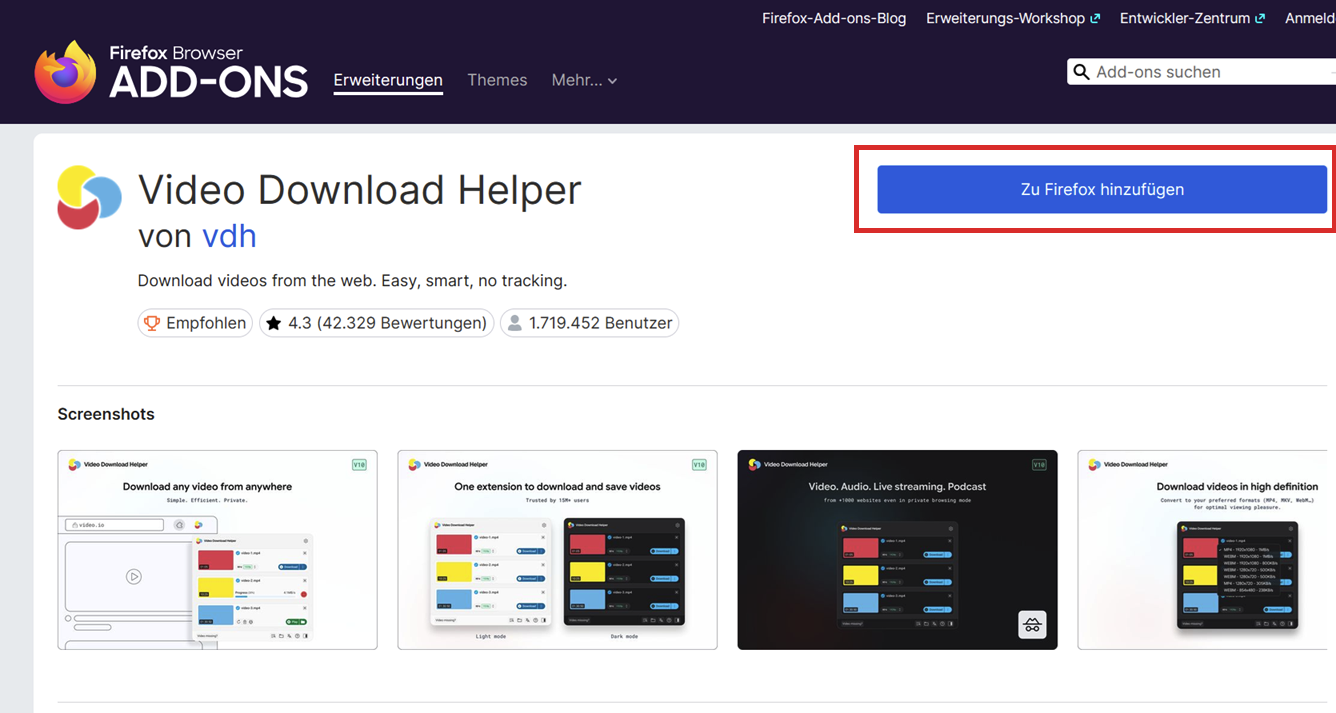The image size is (1336, 713).
Task: Click external-link icon after Entwickler-Zentrum
Action: pos(1260,18)
